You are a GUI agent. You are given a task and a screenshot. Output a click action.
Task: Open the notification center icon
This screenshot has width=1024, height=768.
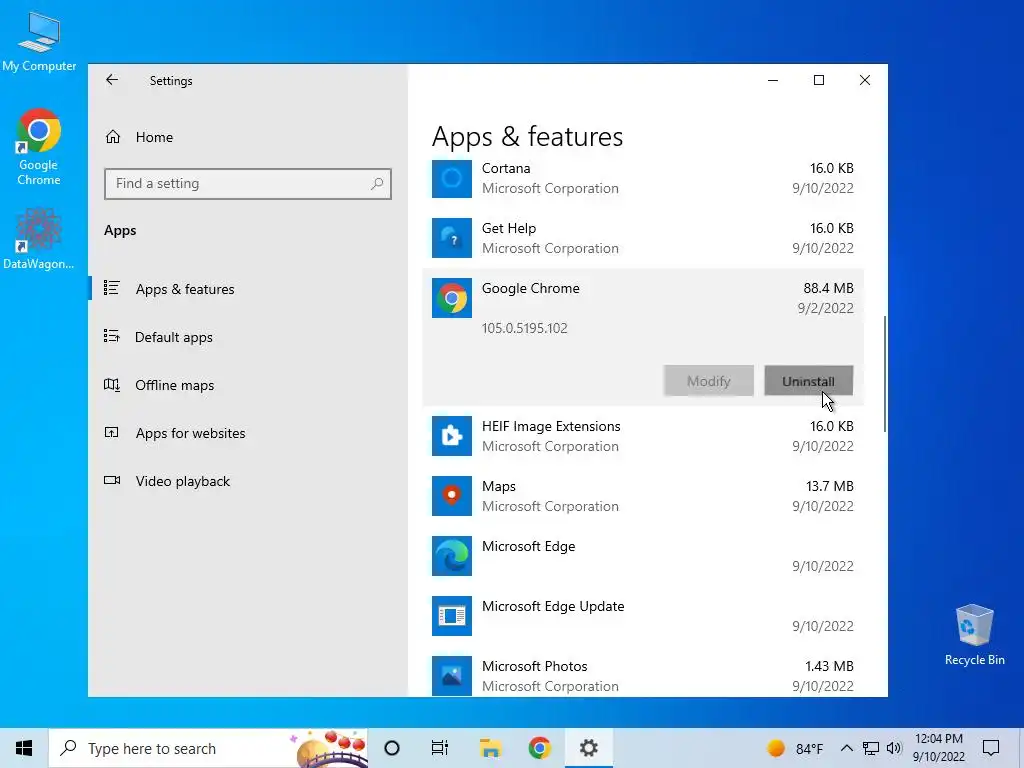[x=991, y=748]
